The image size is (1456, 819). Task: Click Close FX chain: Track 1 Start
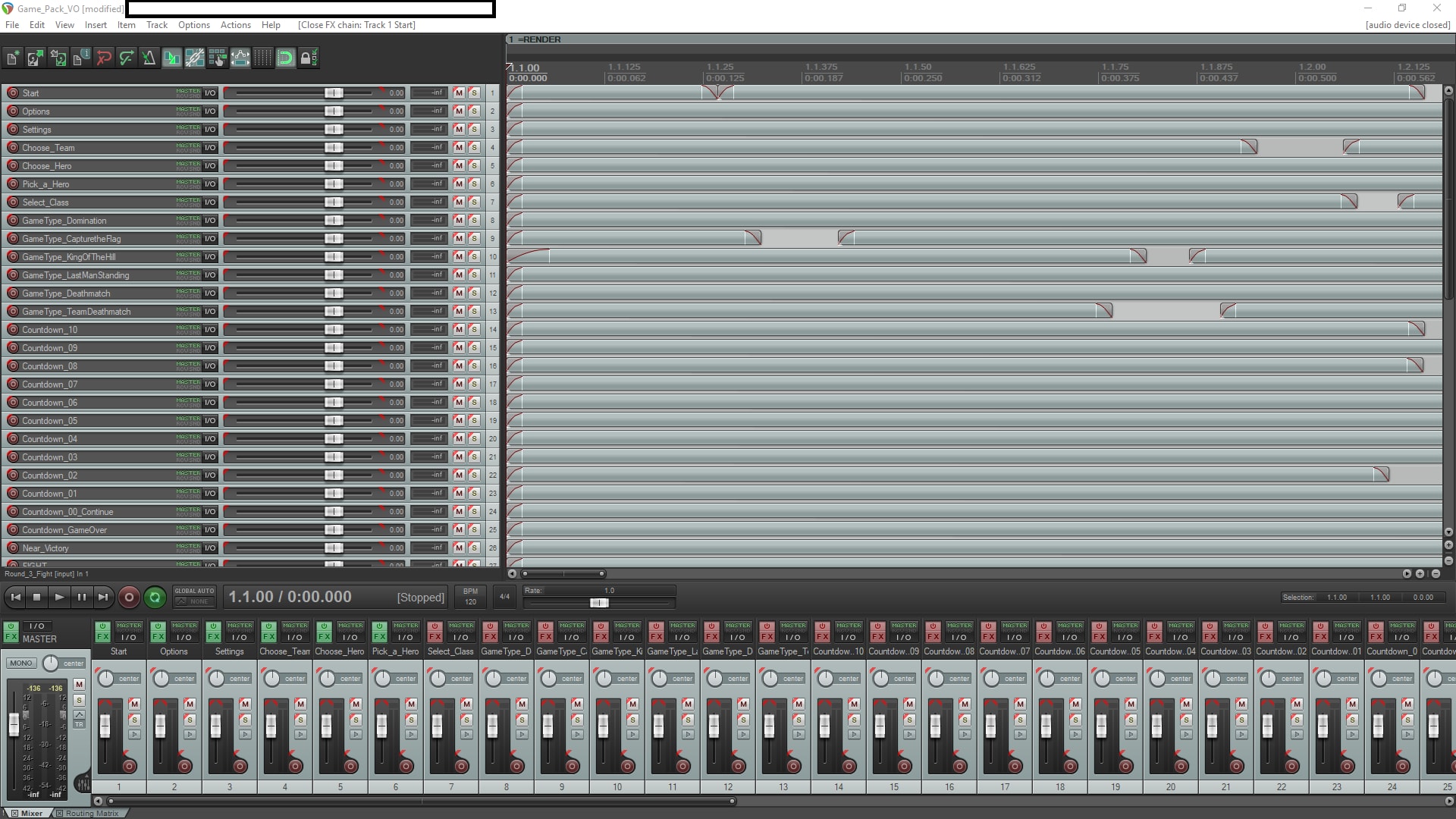pos(358,25)
